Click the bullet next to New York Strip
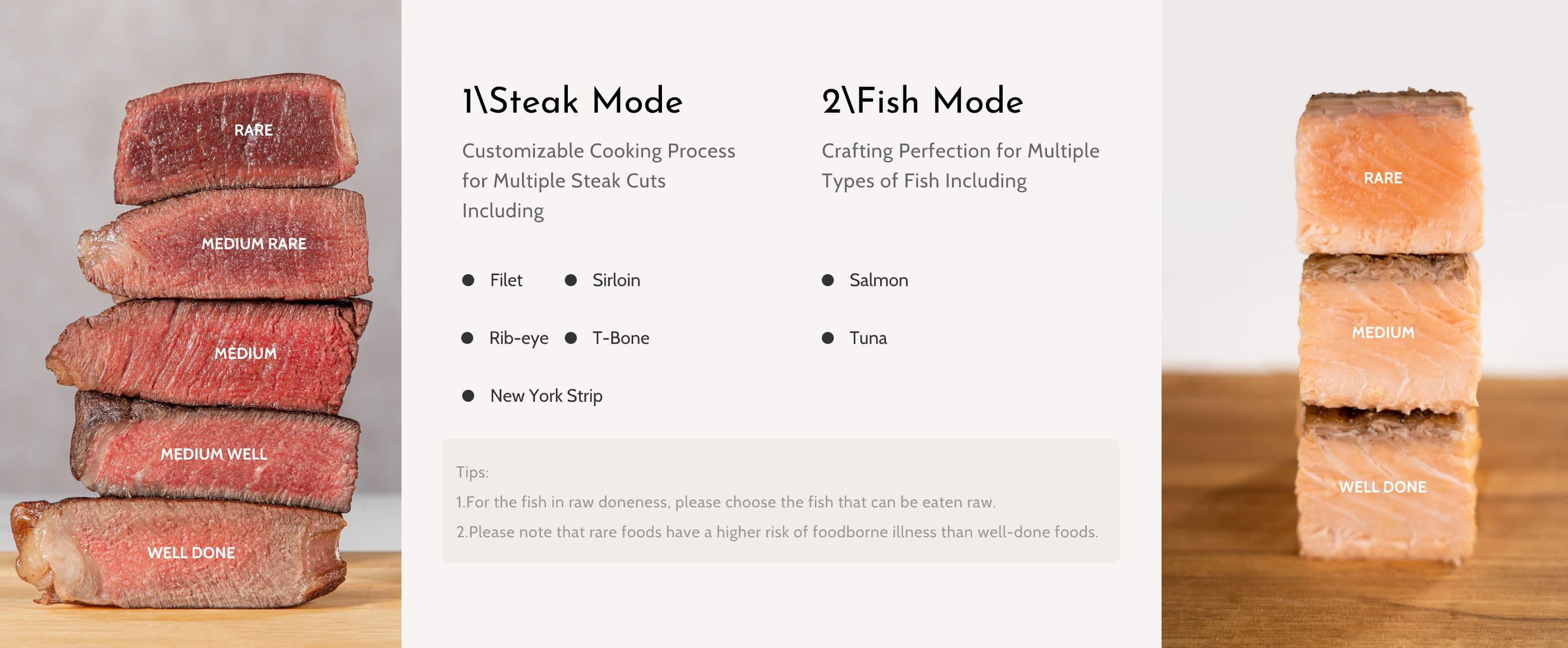1568x648 pixels. click(x=468, y=396)
